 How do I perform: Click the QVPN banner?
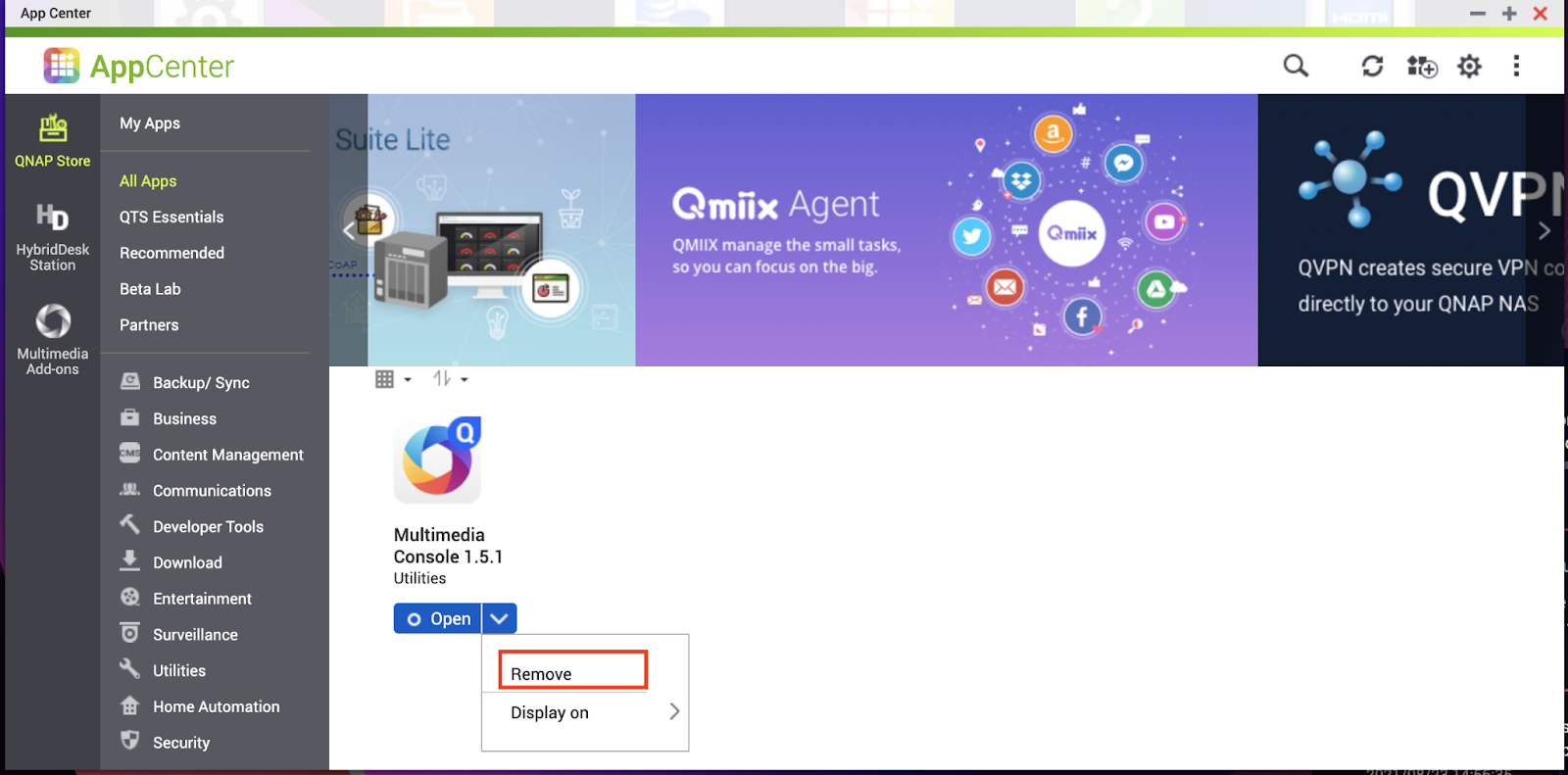[1411, 230]
